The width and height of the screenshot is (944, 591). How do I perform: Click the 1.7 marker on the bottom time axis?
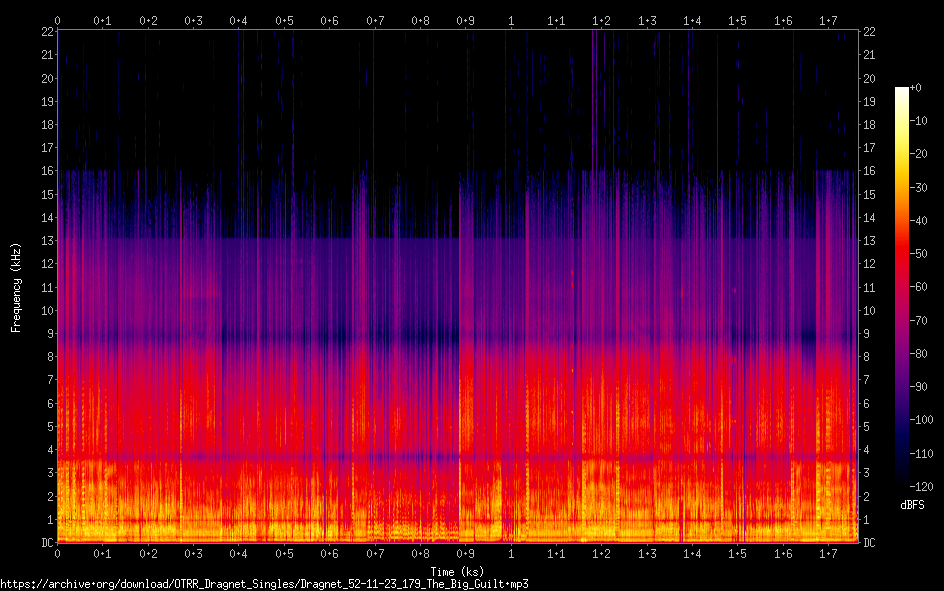[x=828, y=554]
